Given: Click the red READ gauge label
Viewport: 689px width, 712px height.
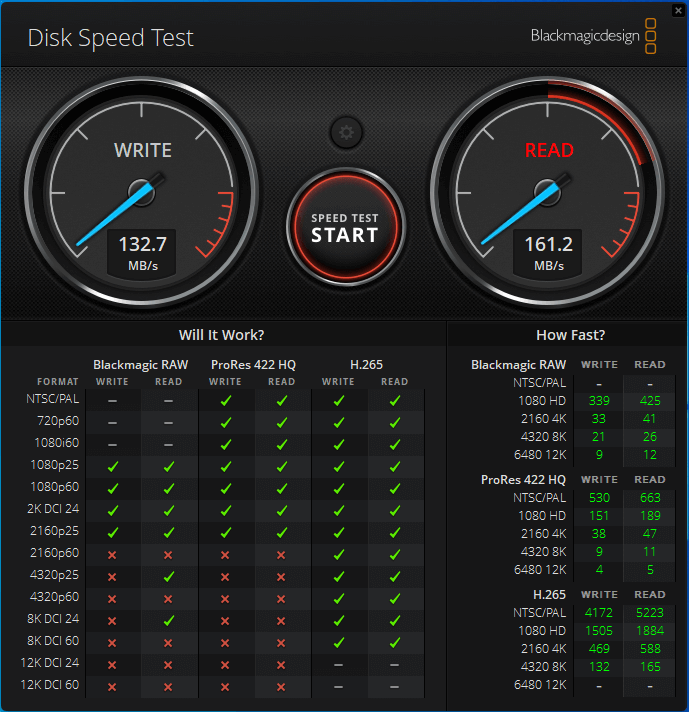Looking at the screenshot, I should pos(549,150).
